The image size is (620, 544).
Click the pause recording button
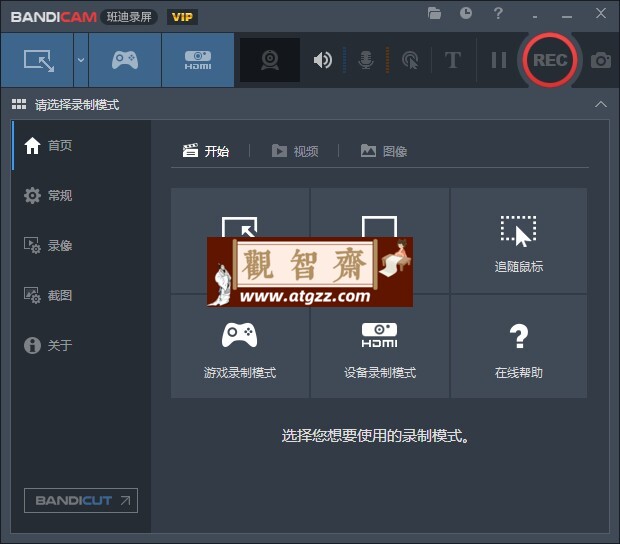(499, 60)
